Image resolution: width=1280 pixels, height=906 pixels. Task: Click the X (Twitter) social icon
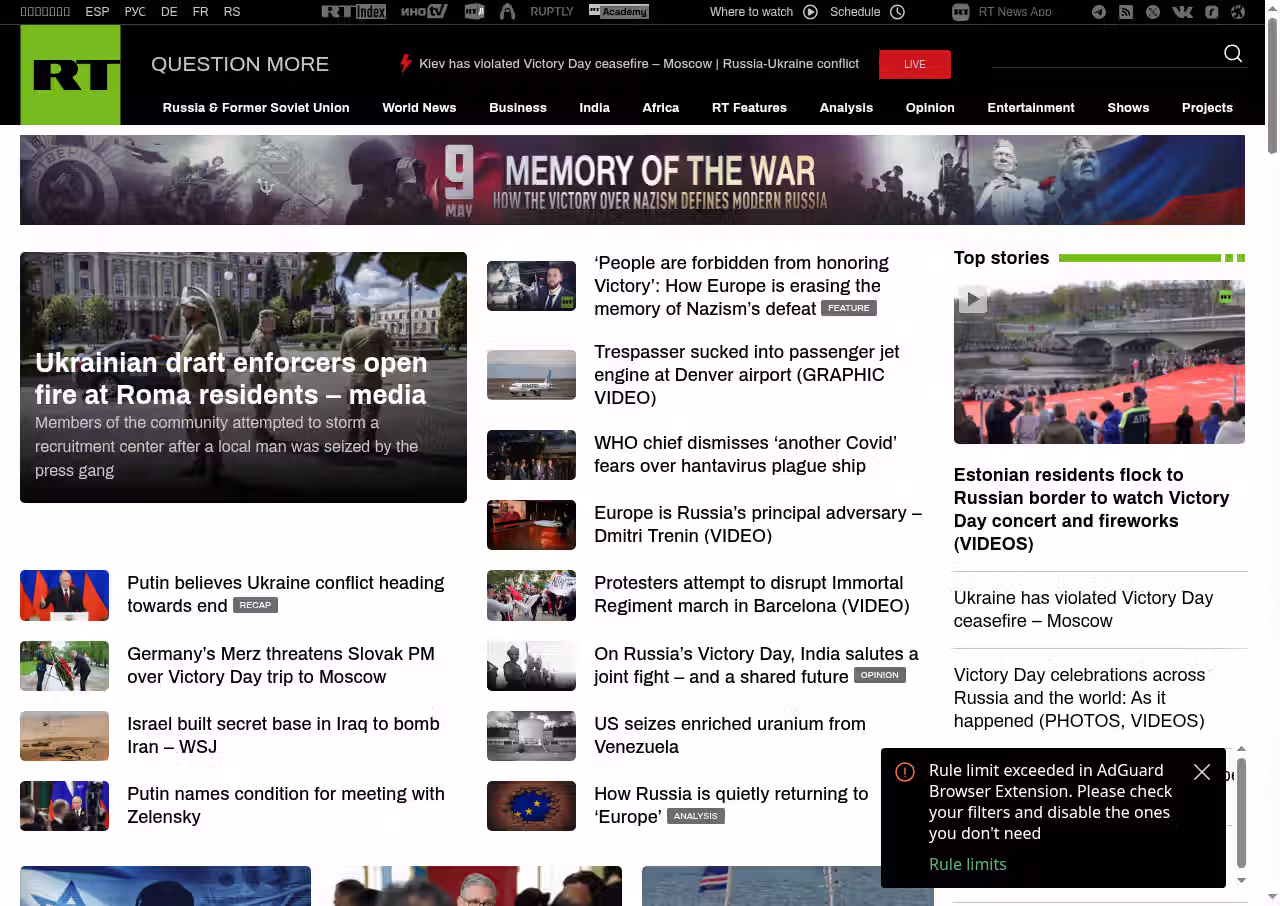pos(1153,12)
